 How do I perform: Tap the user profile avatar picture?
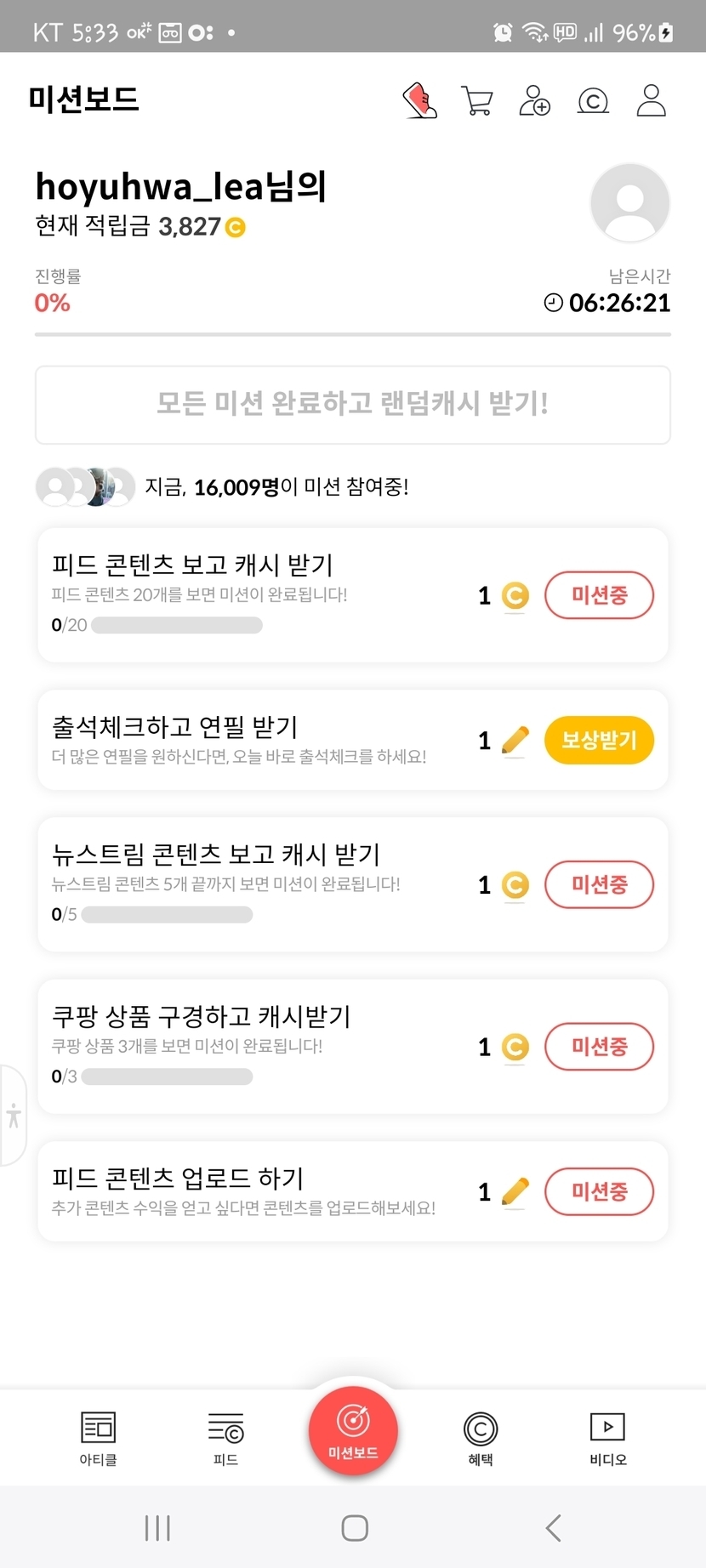630,203
